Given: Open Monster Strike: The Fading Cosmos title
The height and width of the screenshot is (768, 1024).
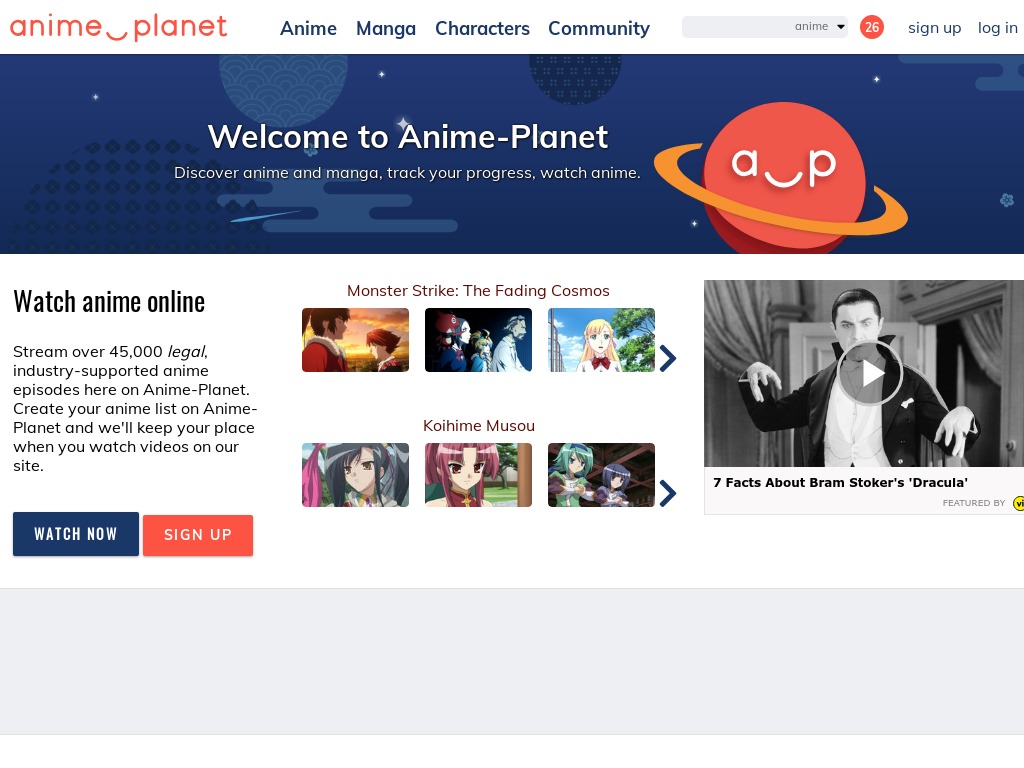Looking at the screenshot, I should 478,291.
